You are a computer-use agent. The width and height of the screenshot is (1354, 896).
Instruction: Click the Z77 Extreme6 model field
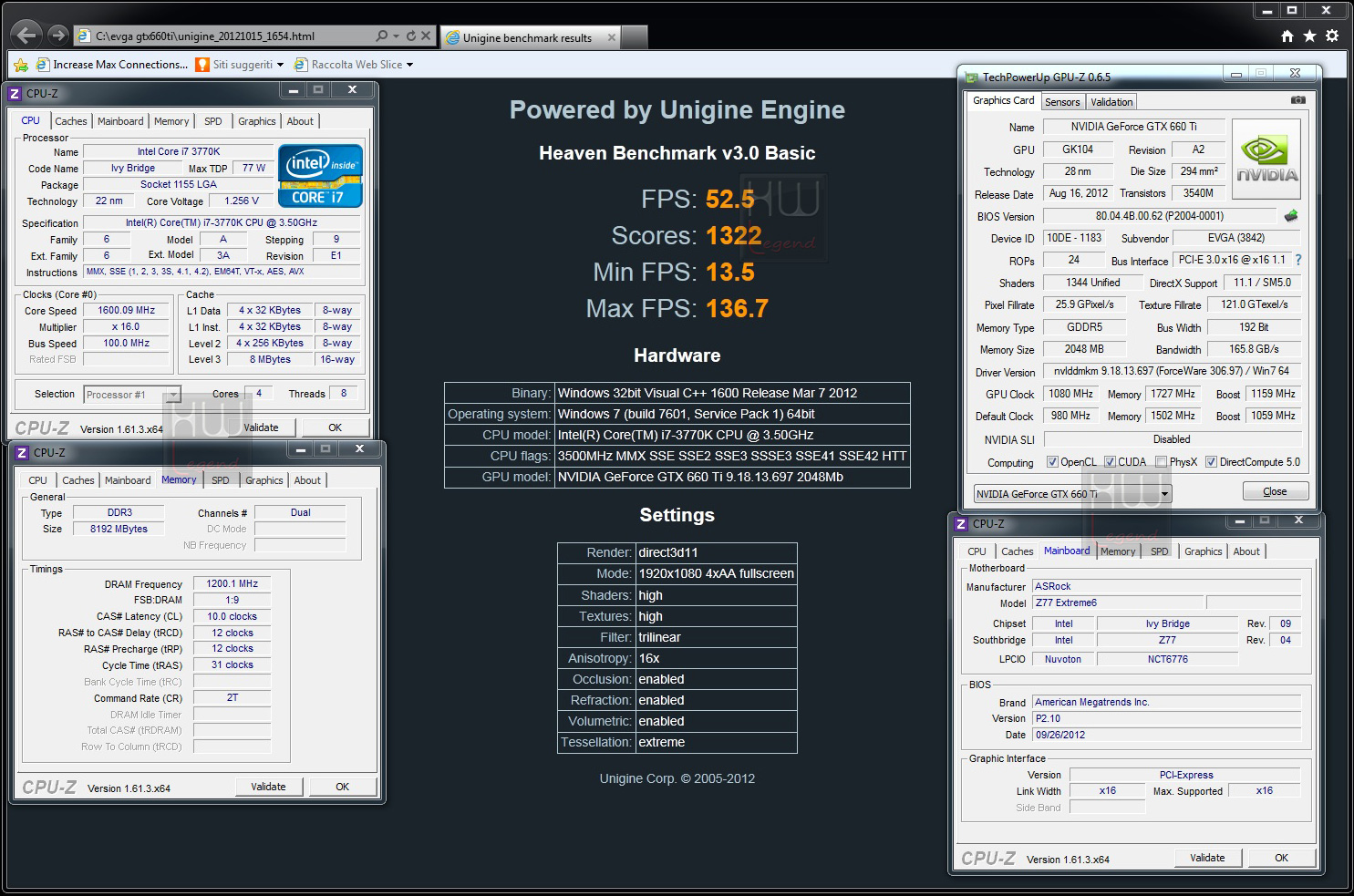coord(1118,602)
